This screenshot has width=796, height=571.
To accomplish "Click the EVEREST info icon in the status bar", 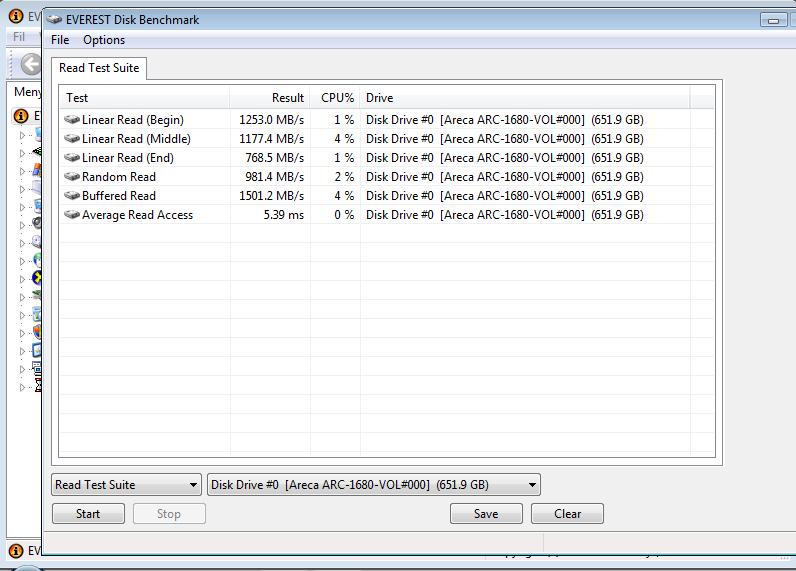I will point(16,551).
